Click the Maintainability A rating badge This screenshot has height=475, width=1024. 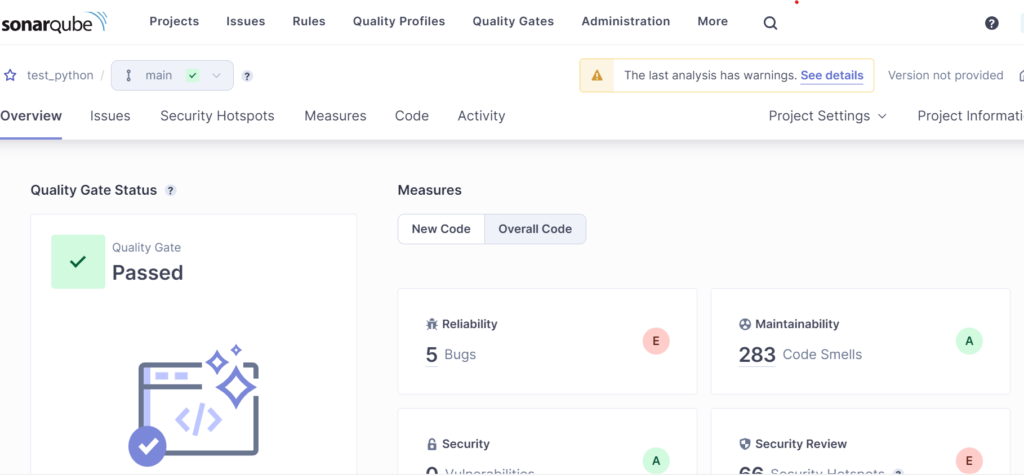968,341
